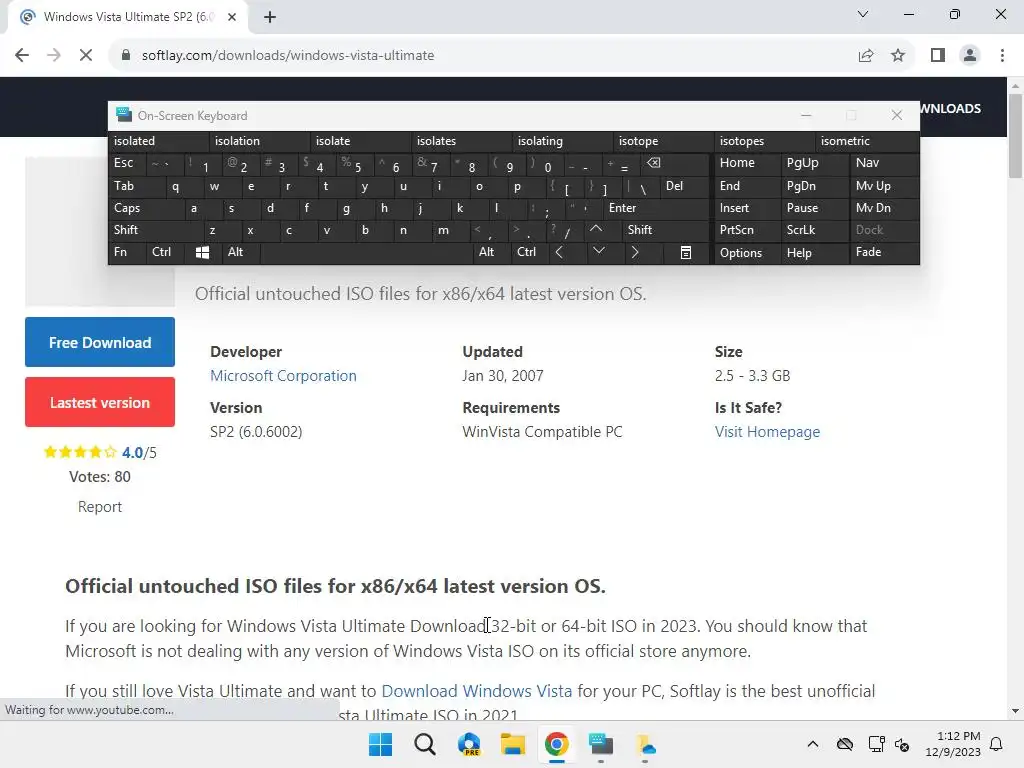Click the browser forward arrow
This screenshot has height=768, width=1024.
(x=54, y=56)
